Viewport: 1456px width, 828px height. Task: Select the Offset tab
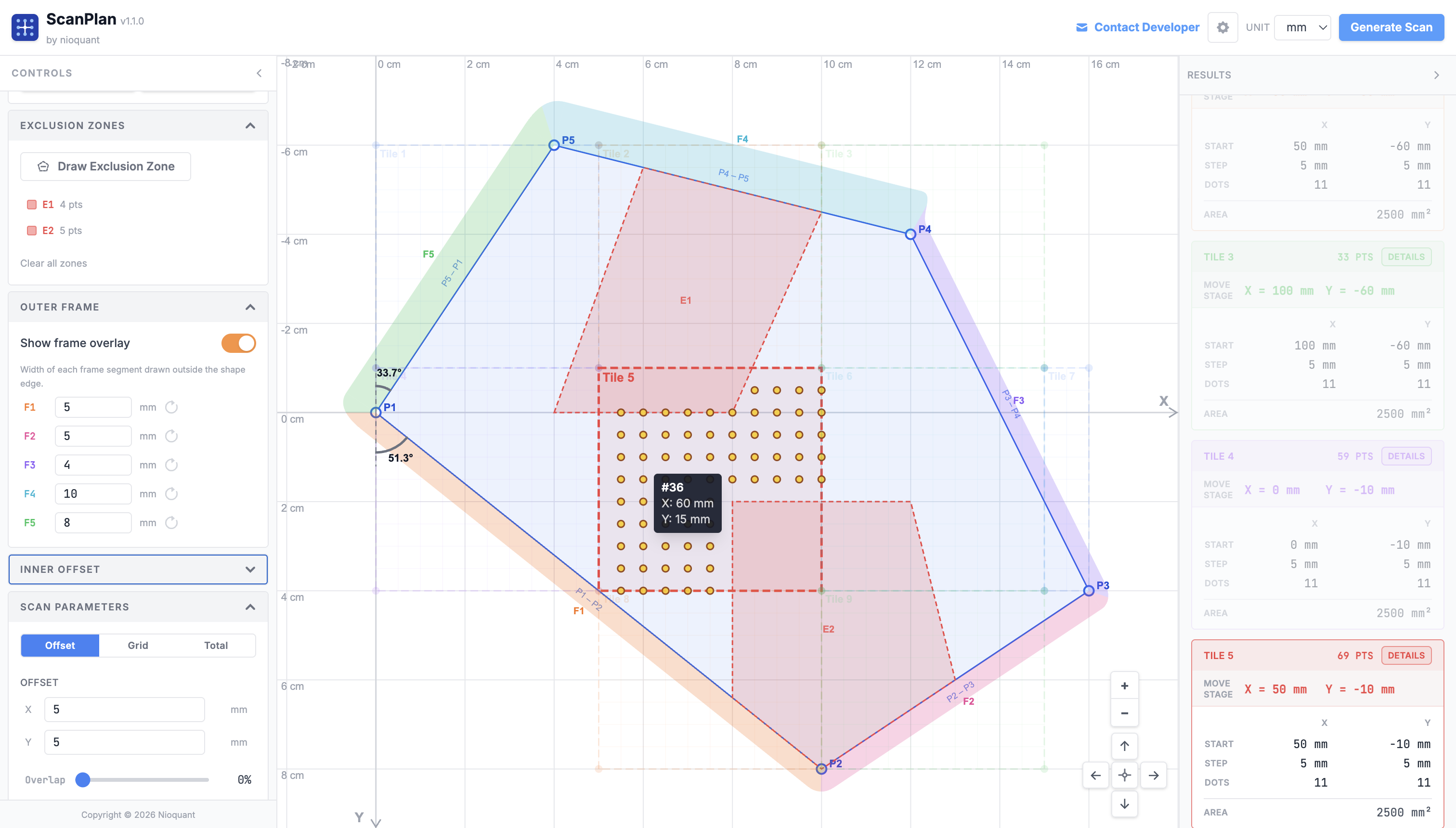(60, 646)
